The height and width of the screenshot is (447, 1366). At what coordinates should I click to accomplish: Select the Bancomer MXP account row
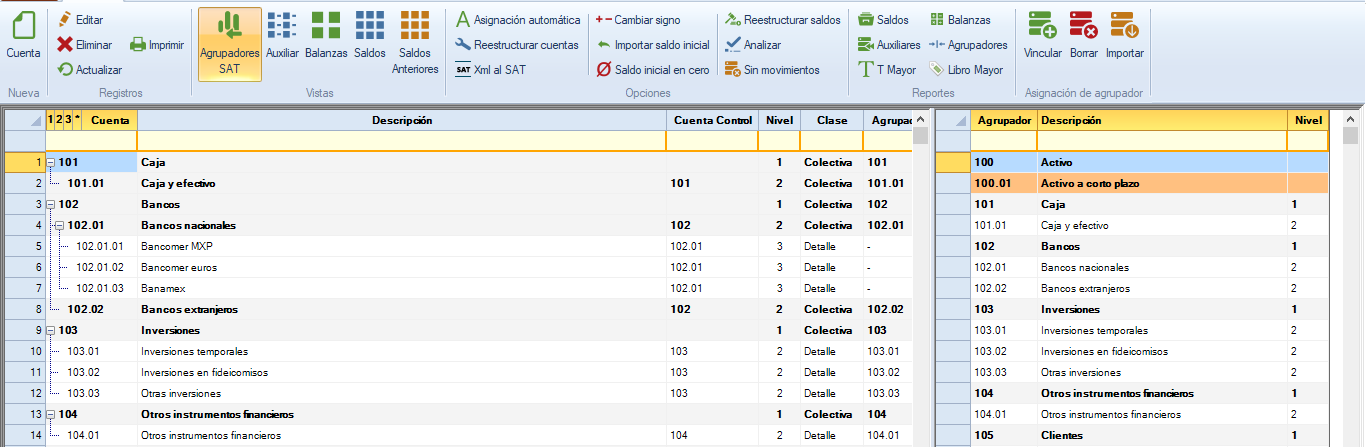coord(176,246)
